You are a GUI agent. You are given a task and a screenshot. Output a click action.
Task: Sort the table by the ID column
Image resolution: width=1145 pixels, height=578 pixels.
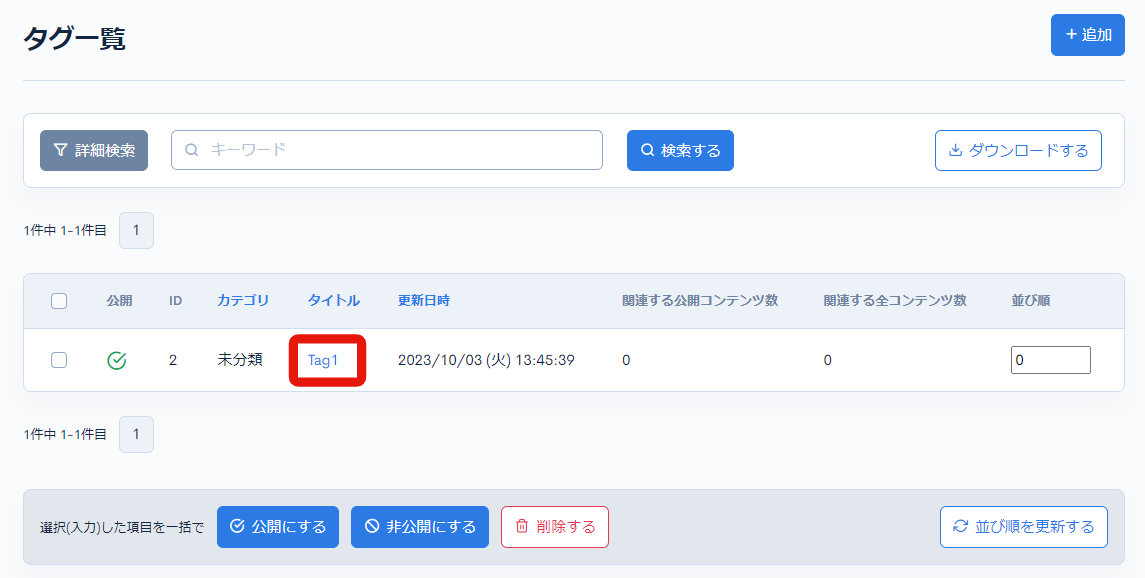click(176, 301)
